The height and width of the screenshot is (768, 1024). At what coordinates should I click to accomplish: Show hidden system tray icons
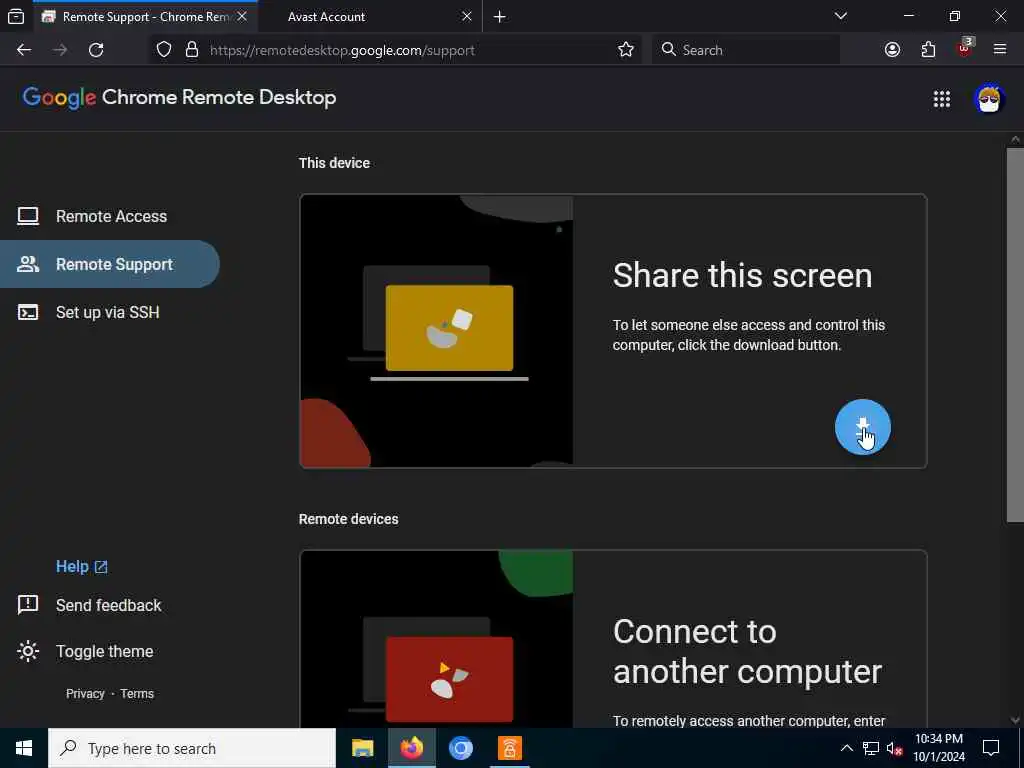tap(846, 748)
